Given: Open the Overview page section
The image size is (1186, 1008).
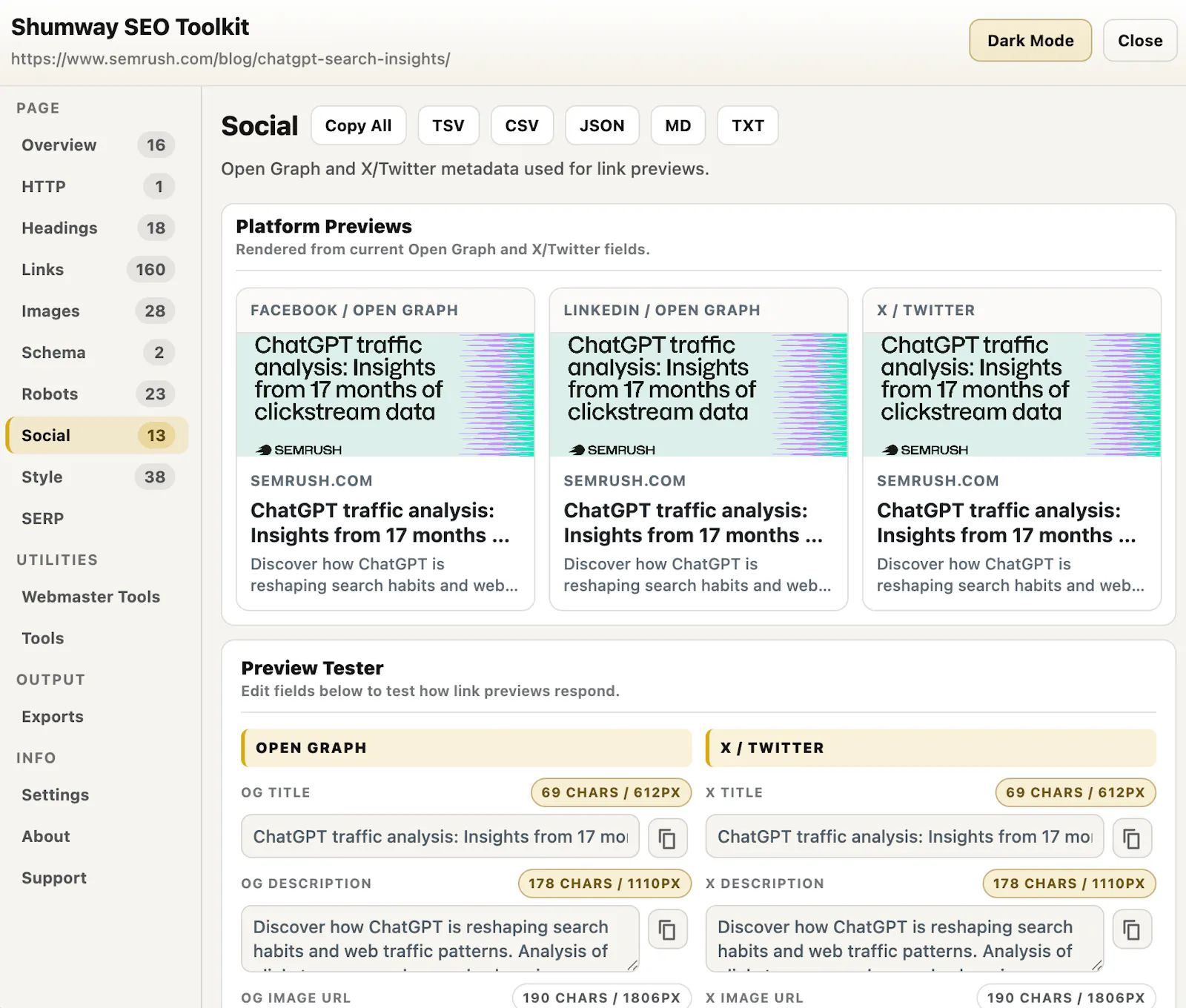Looking at the screenshot, I should [96, 145].
